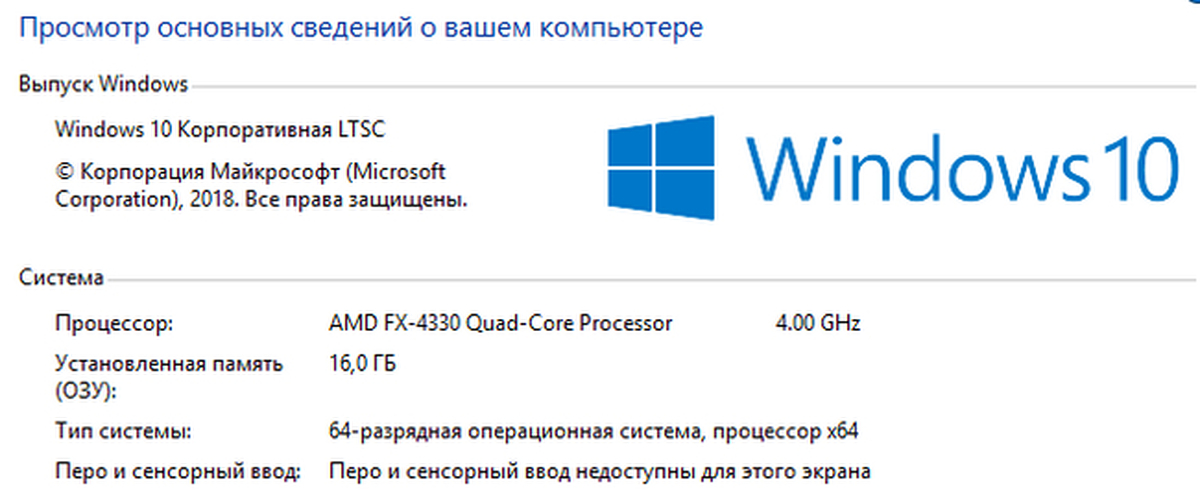Viewport: 1200px width, 504px height.
Task: Click the "Windows 10 Корпоративная LTSC" edition text
Action: point(220,130)
